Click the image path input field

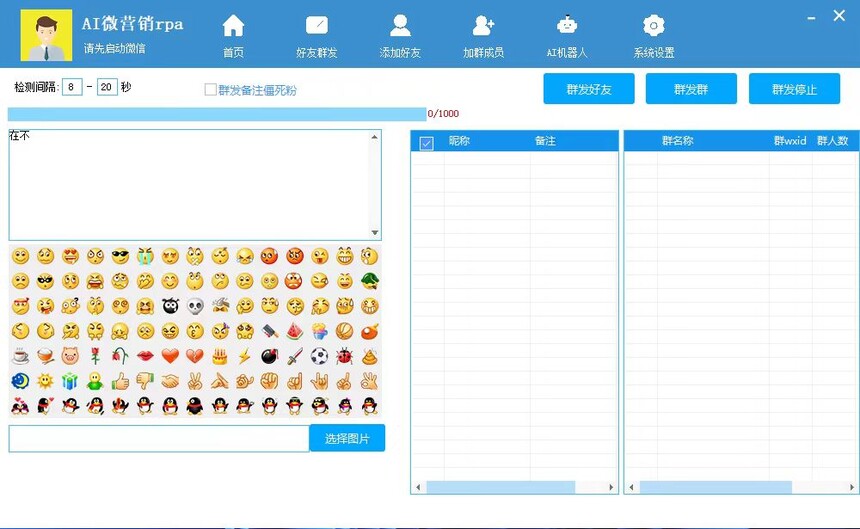(159, 438)
